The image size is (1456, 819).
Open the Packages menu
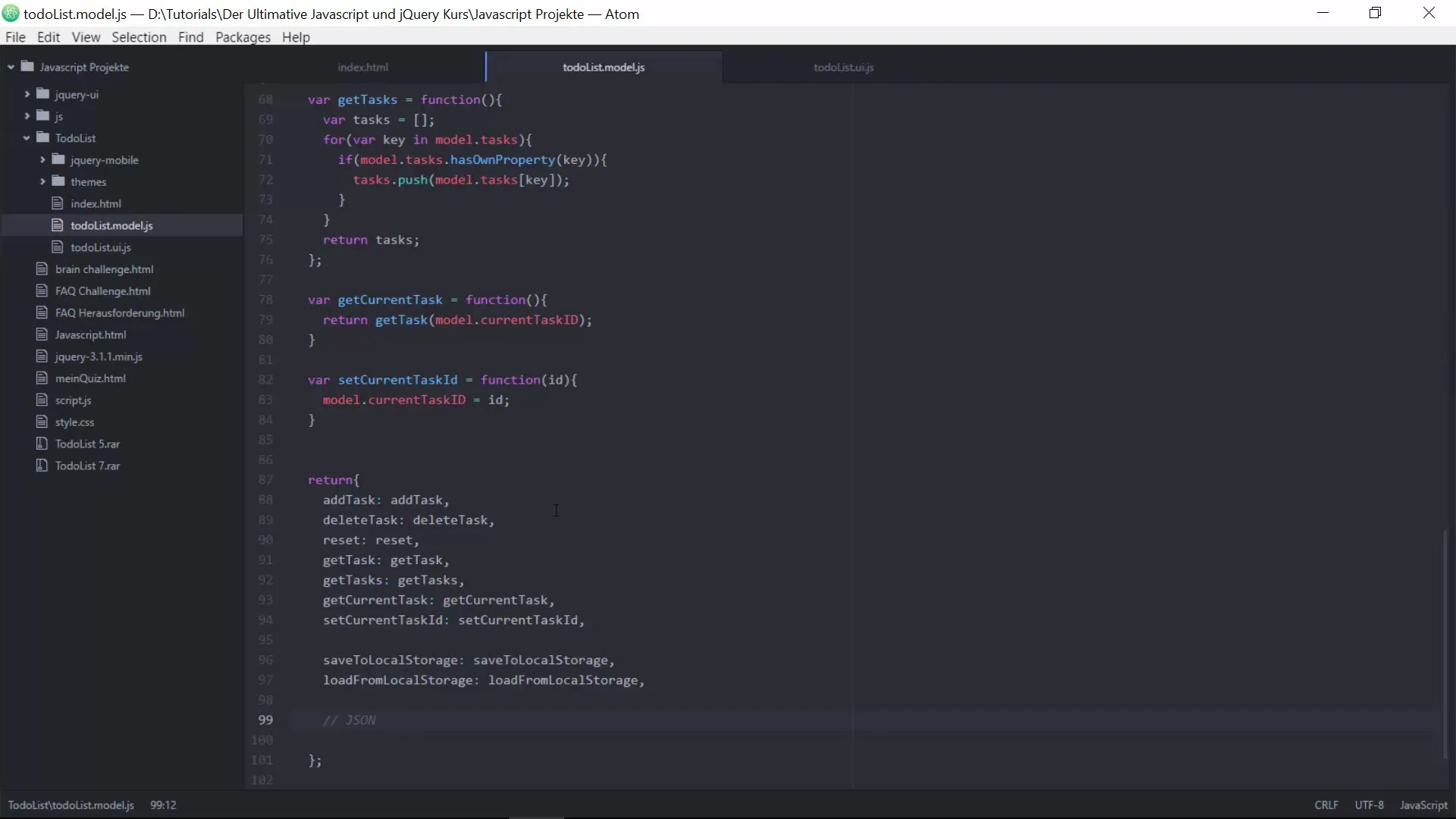(x=243, y=37)
